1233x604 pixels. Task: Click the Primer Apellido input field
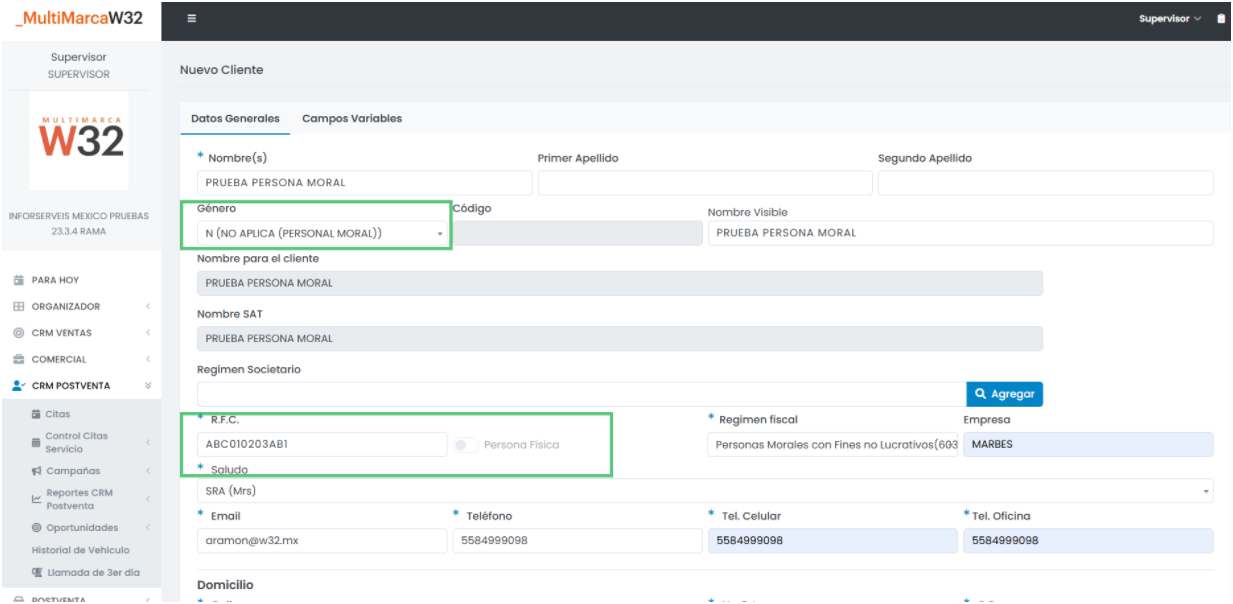point(704,183)
